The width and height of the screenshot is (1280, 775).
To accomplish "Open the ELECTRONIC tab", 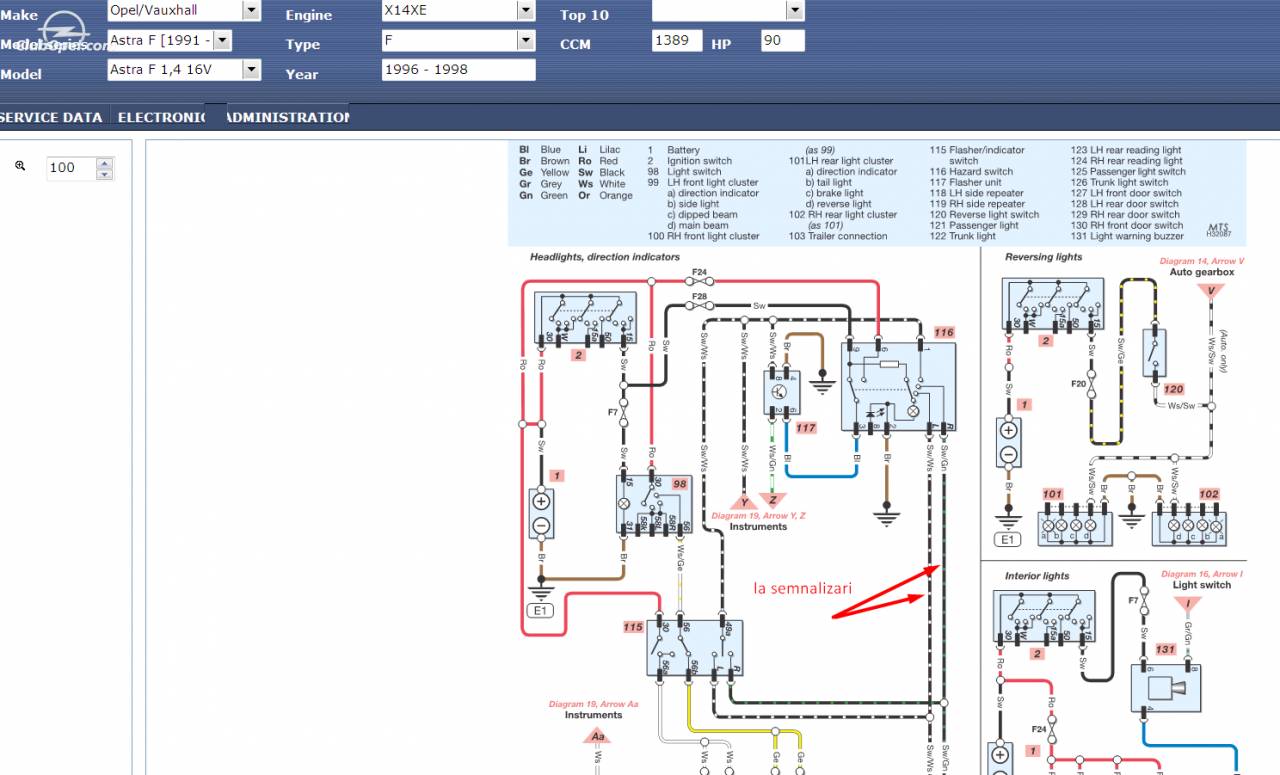I will (x=161, y=117).
